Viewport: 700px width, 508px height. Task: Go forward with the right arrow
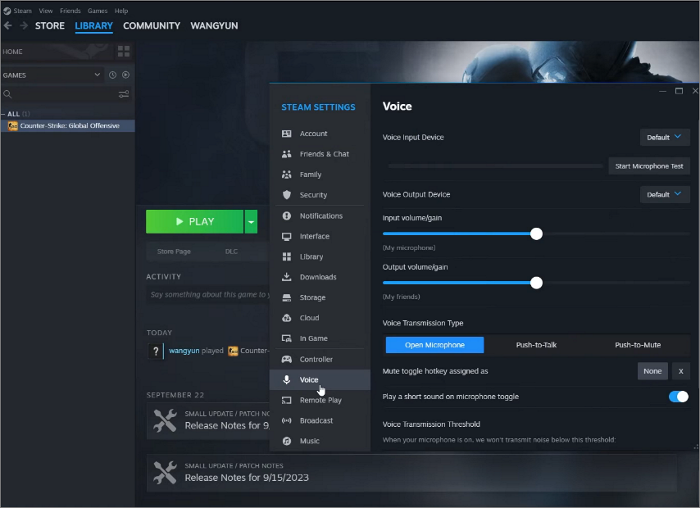click(x=24, y=25)
